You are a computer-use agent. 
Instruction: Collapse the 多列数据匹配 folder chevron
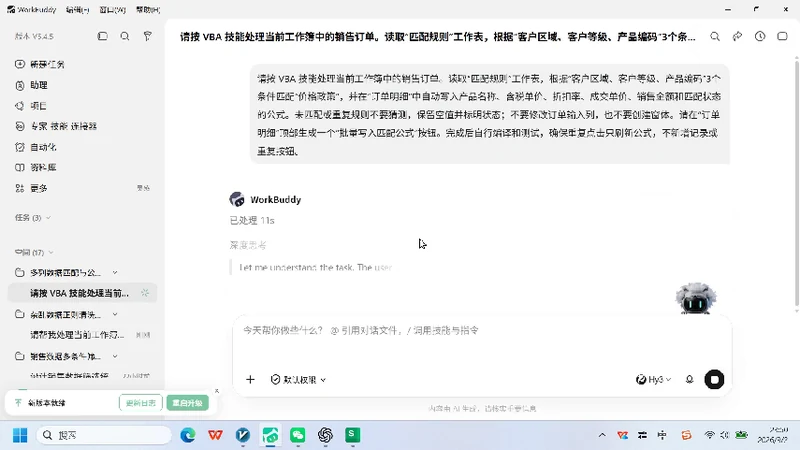115,273
